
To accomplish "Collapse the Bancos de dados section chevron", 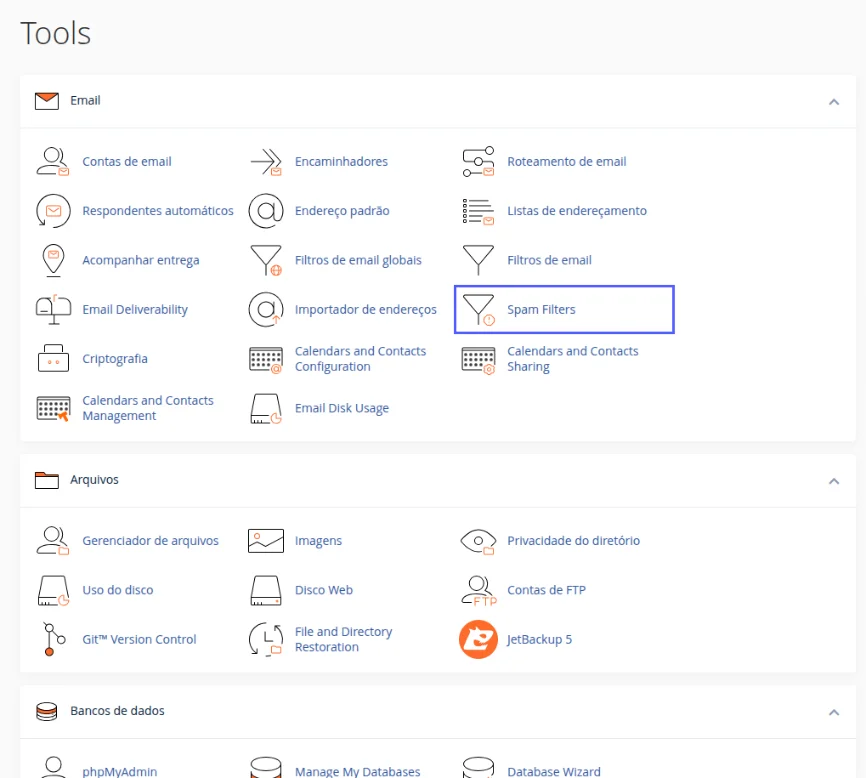I will pyautogui.click(x=834, y=712).
